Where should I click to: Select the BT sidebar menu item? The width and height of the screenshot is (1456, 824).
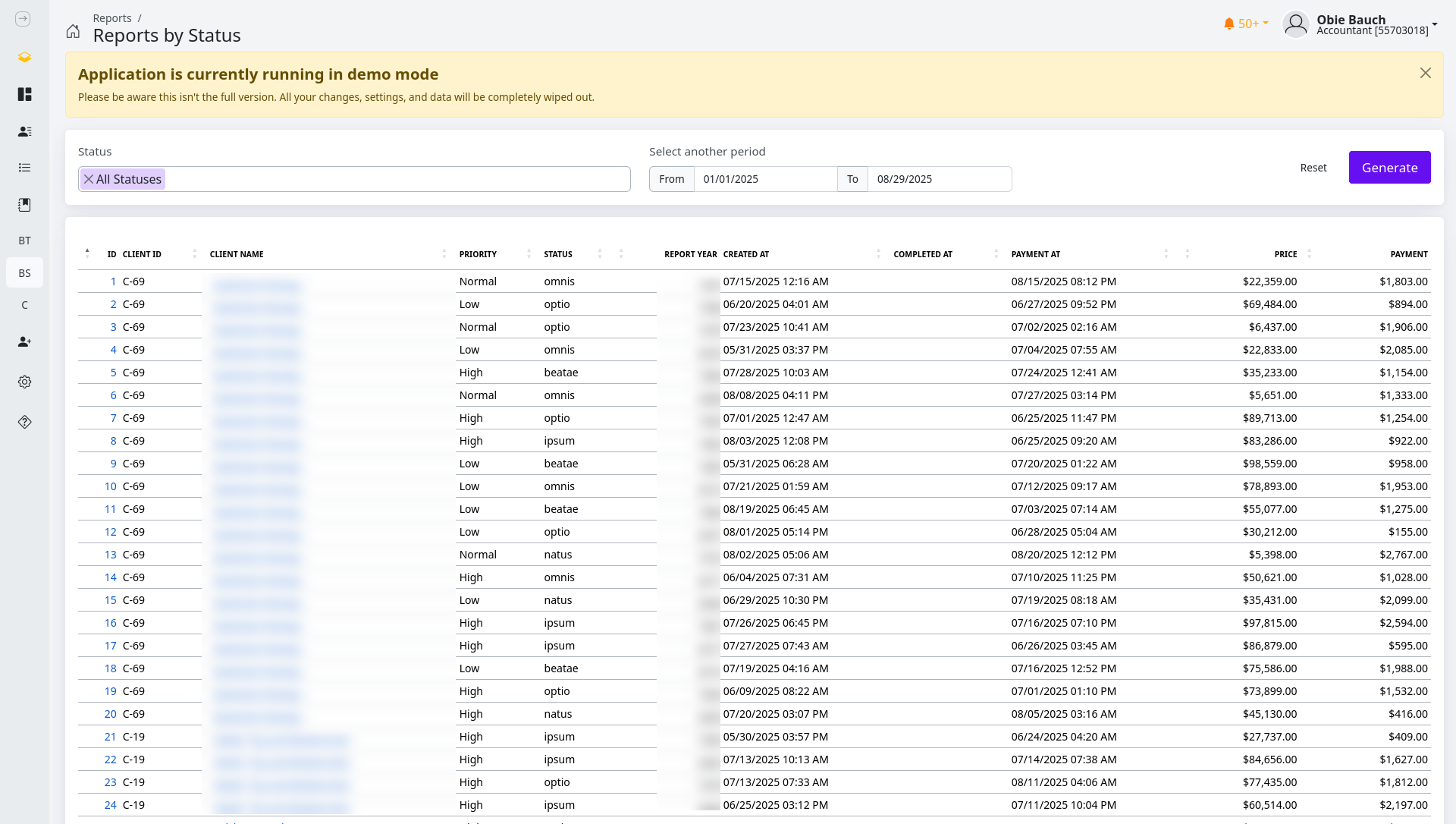click(24, 241)
